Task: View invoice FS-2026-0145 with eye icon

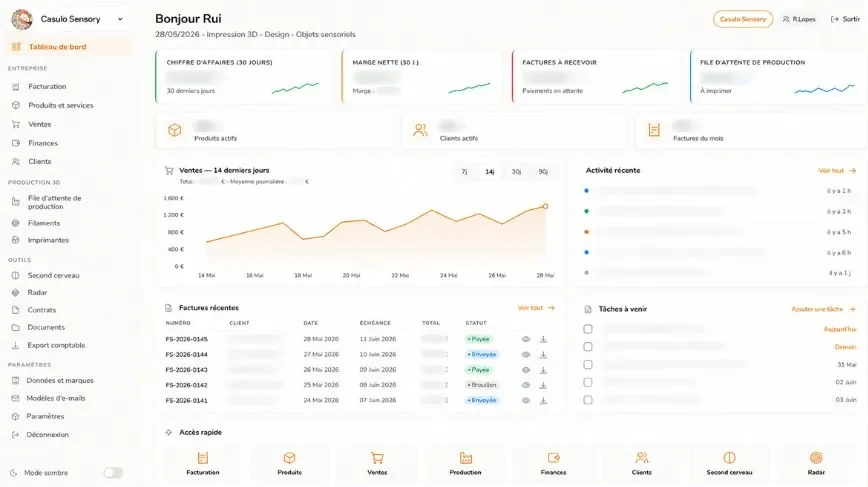Action: [526, 339]
